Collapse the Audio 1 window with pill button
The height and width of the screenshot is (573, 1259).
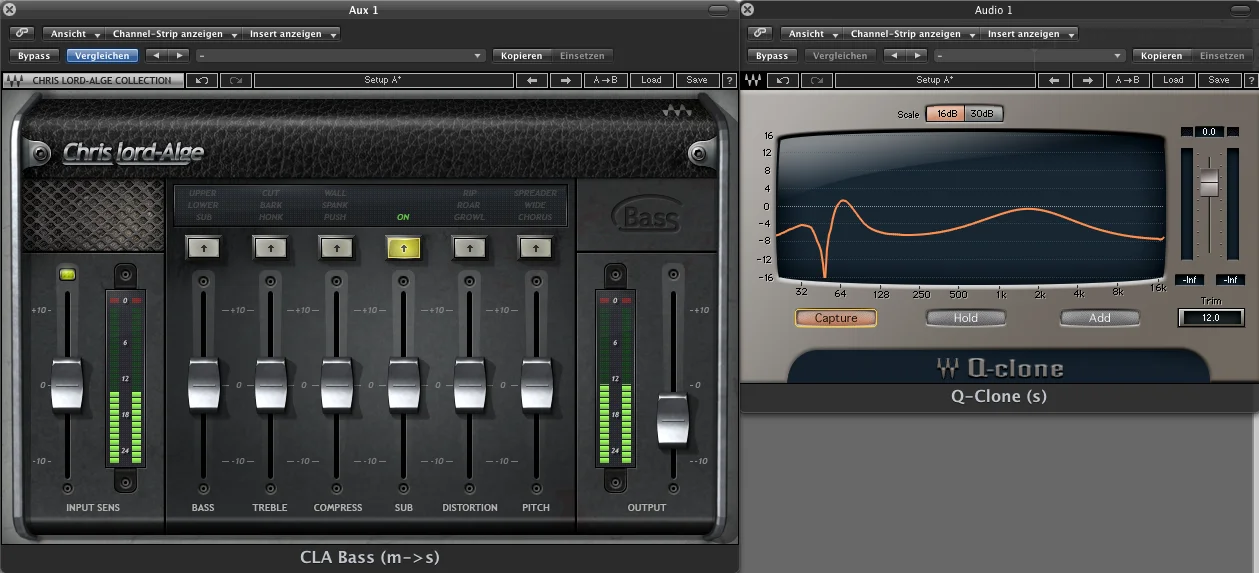tap(1239, 9)
